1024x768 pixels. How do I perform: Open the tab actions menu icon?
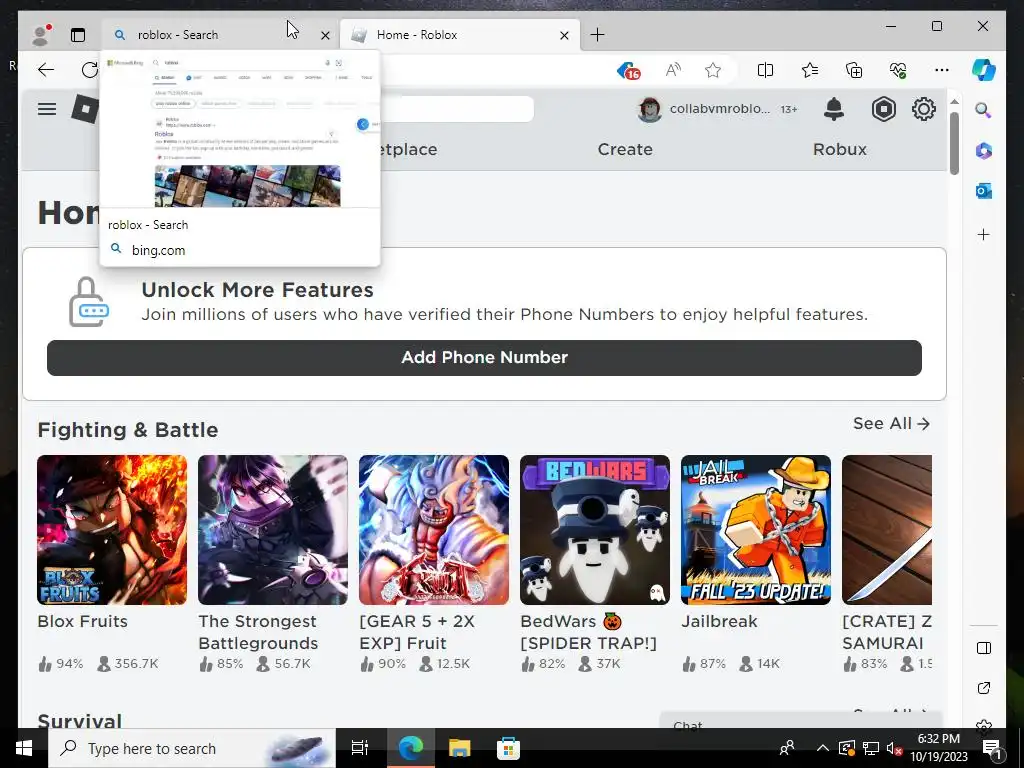pos(78,35)
